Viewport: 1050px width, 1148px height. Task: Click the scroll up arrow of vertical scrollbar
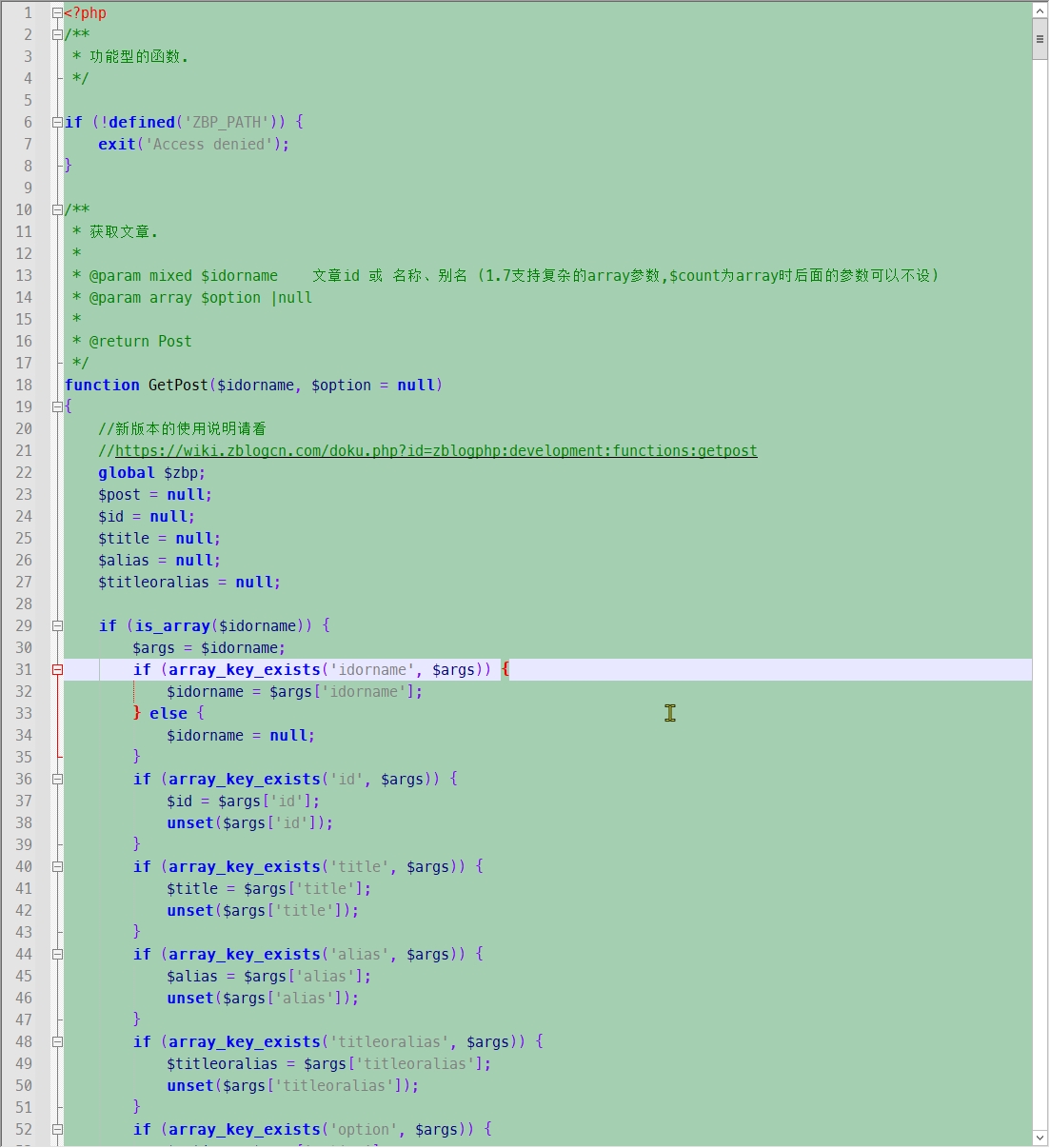pos(1040,10)
